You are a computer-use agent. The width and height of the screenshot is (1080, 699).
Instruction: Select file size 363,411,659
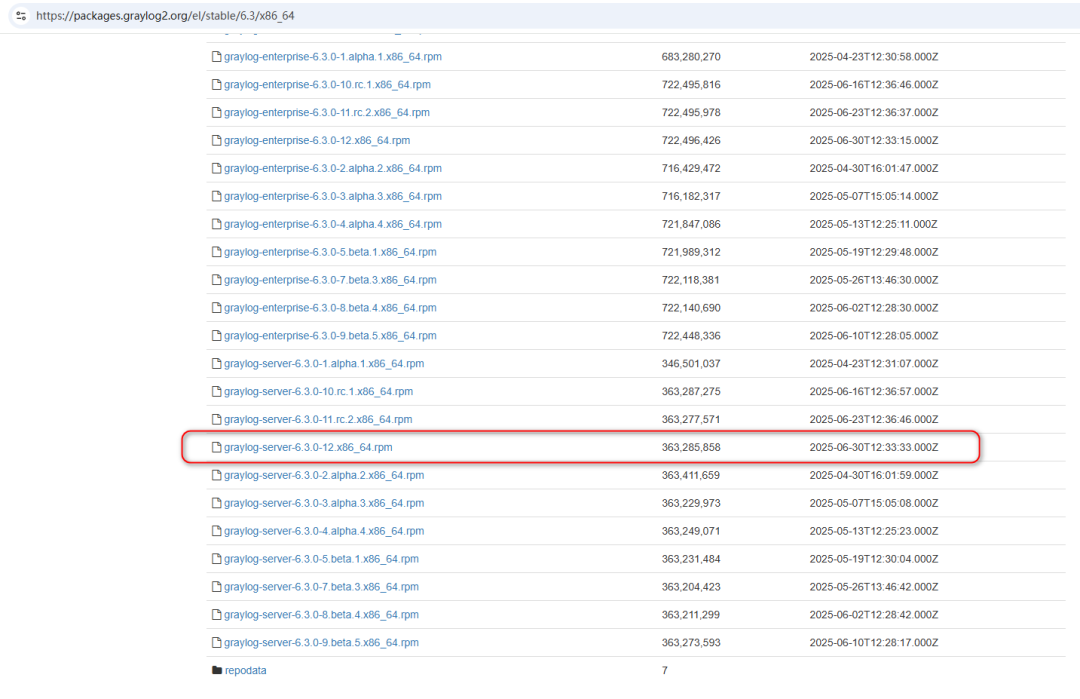pos(691,475)
